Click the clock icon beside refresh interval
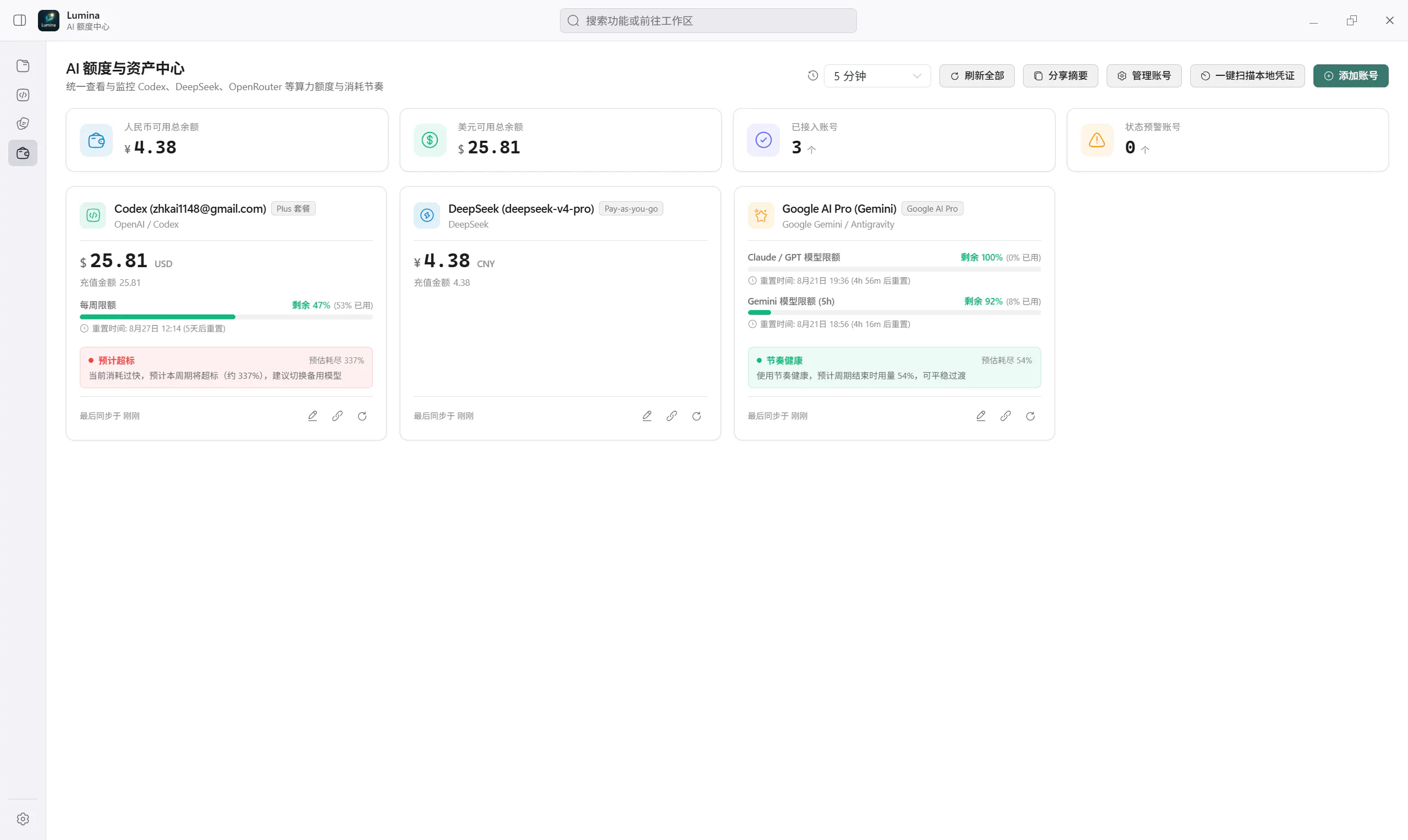 (812, 75)
